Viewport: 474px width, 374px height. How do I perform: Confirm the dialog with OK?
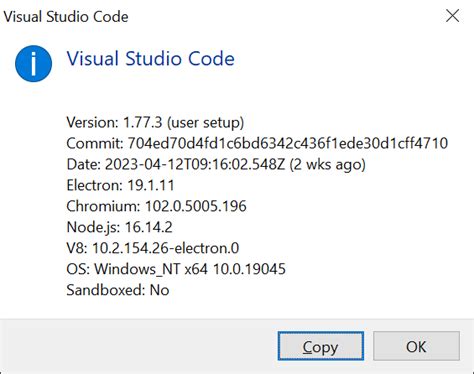click(x=416, y=346)
